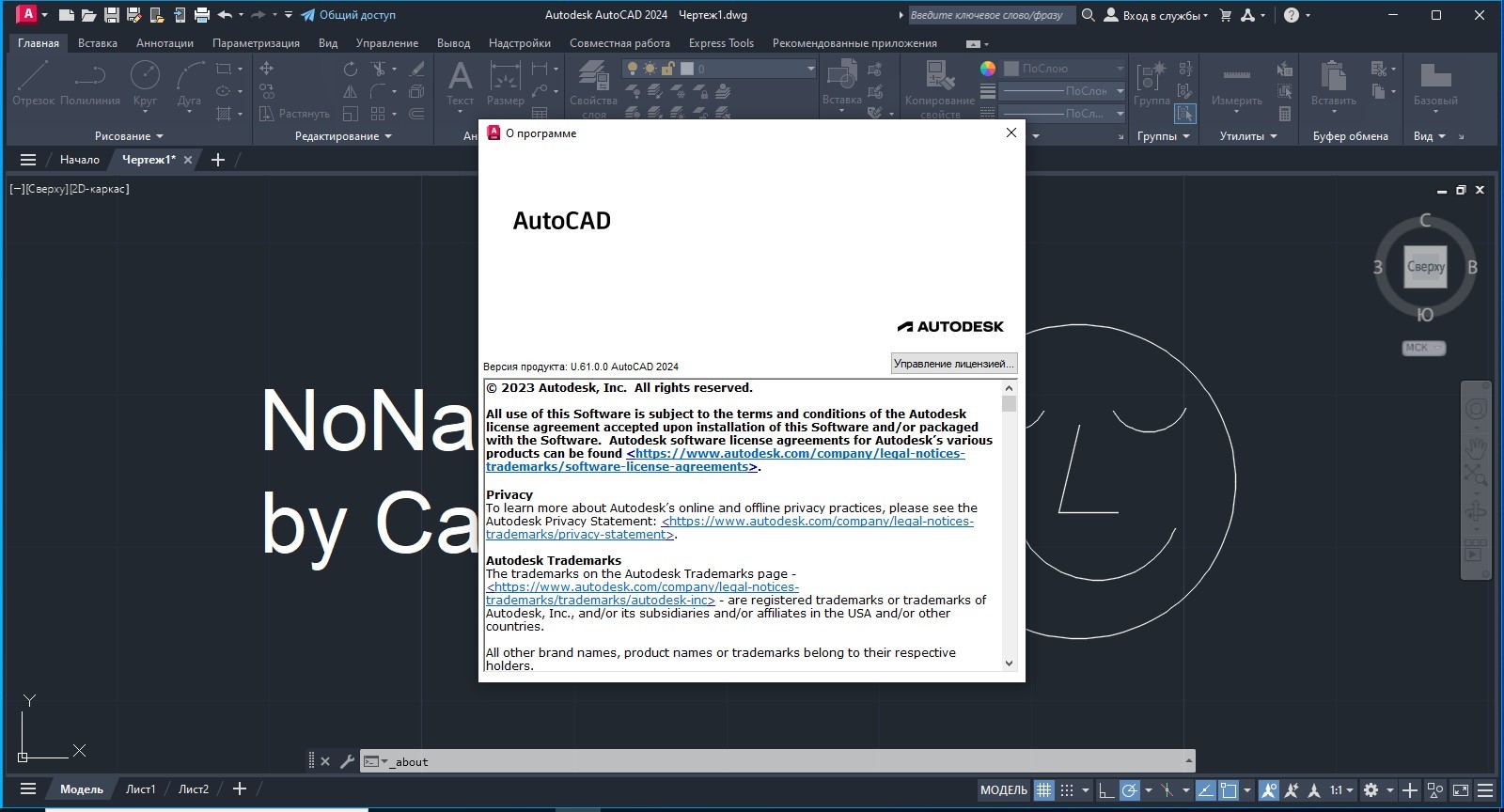This screenshot has height=812, width=1504.
Task: Click the about dialog scrollbar down arrow
Action: 1010,664
